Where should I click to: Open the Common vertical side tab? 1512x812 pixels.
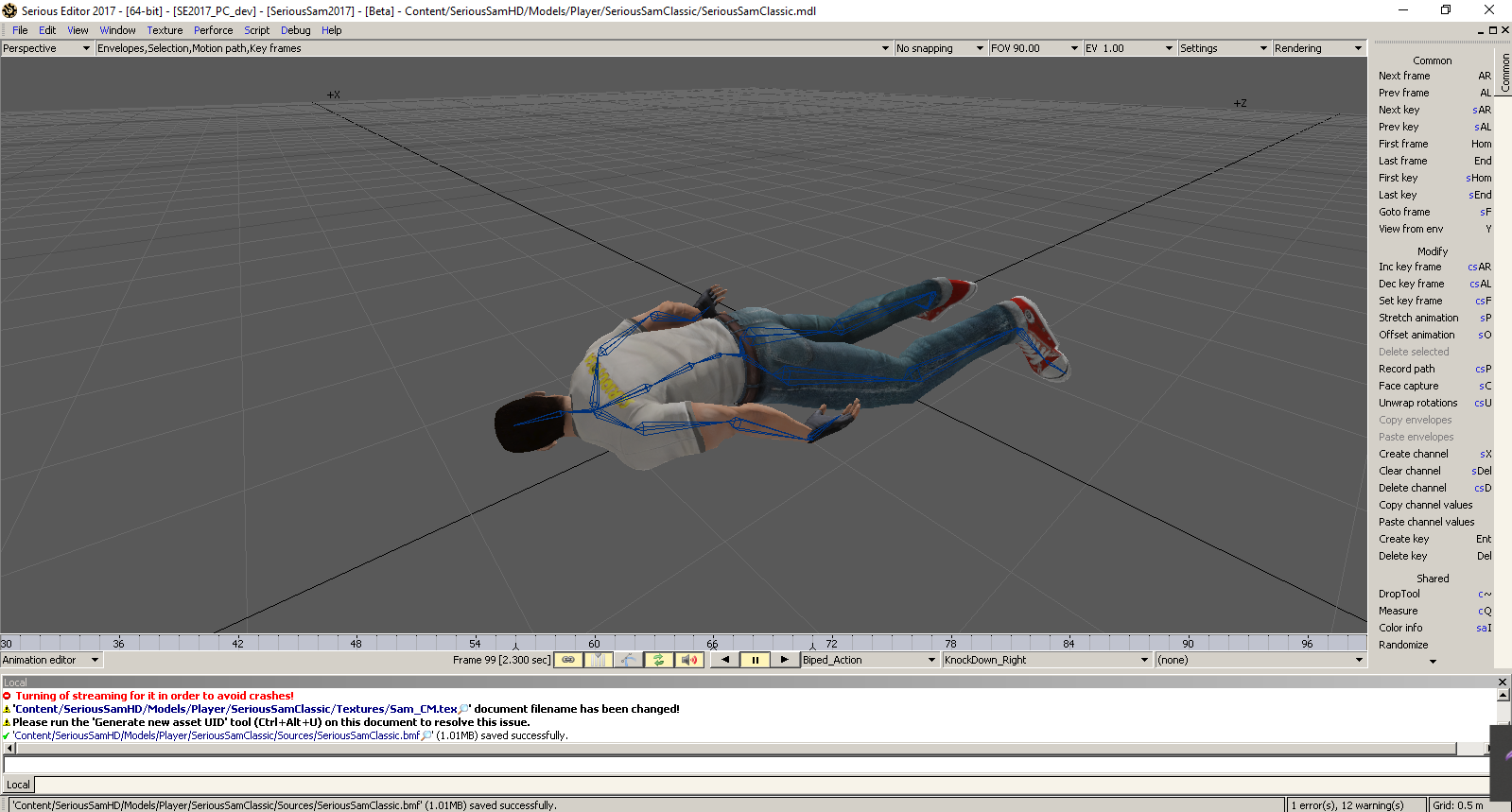click(1505, 73)
